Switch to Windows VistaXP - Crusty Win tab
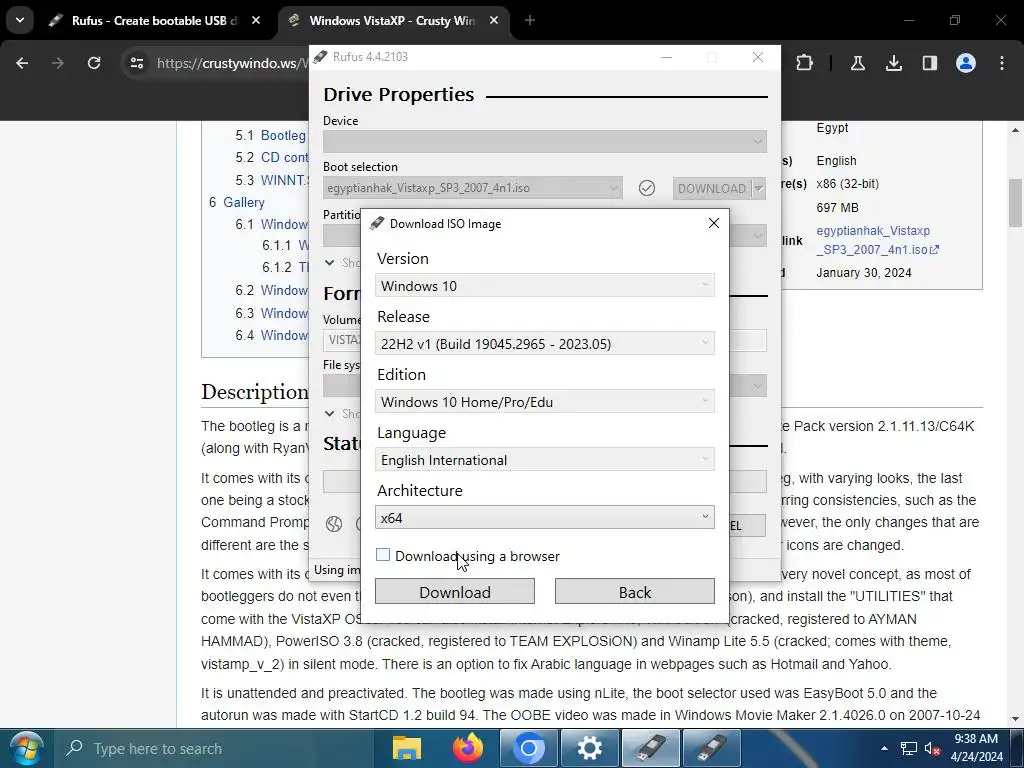The height and width of the screenshot is (768, 1024). pos(392,21)
